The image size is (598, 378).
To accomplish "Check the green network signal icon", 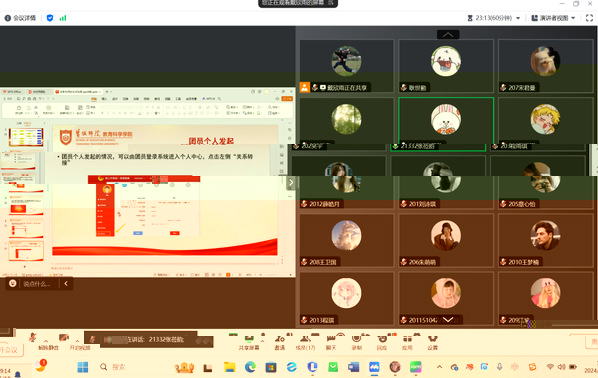I will tap(63, 18).
